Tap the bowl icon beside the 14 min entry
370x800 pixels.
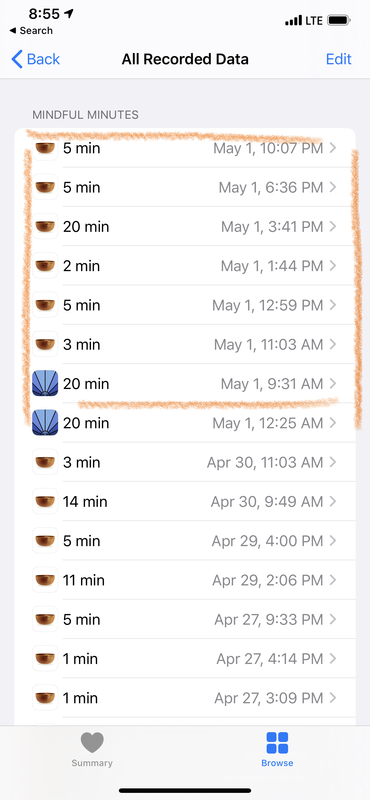[x=45, y=502]
